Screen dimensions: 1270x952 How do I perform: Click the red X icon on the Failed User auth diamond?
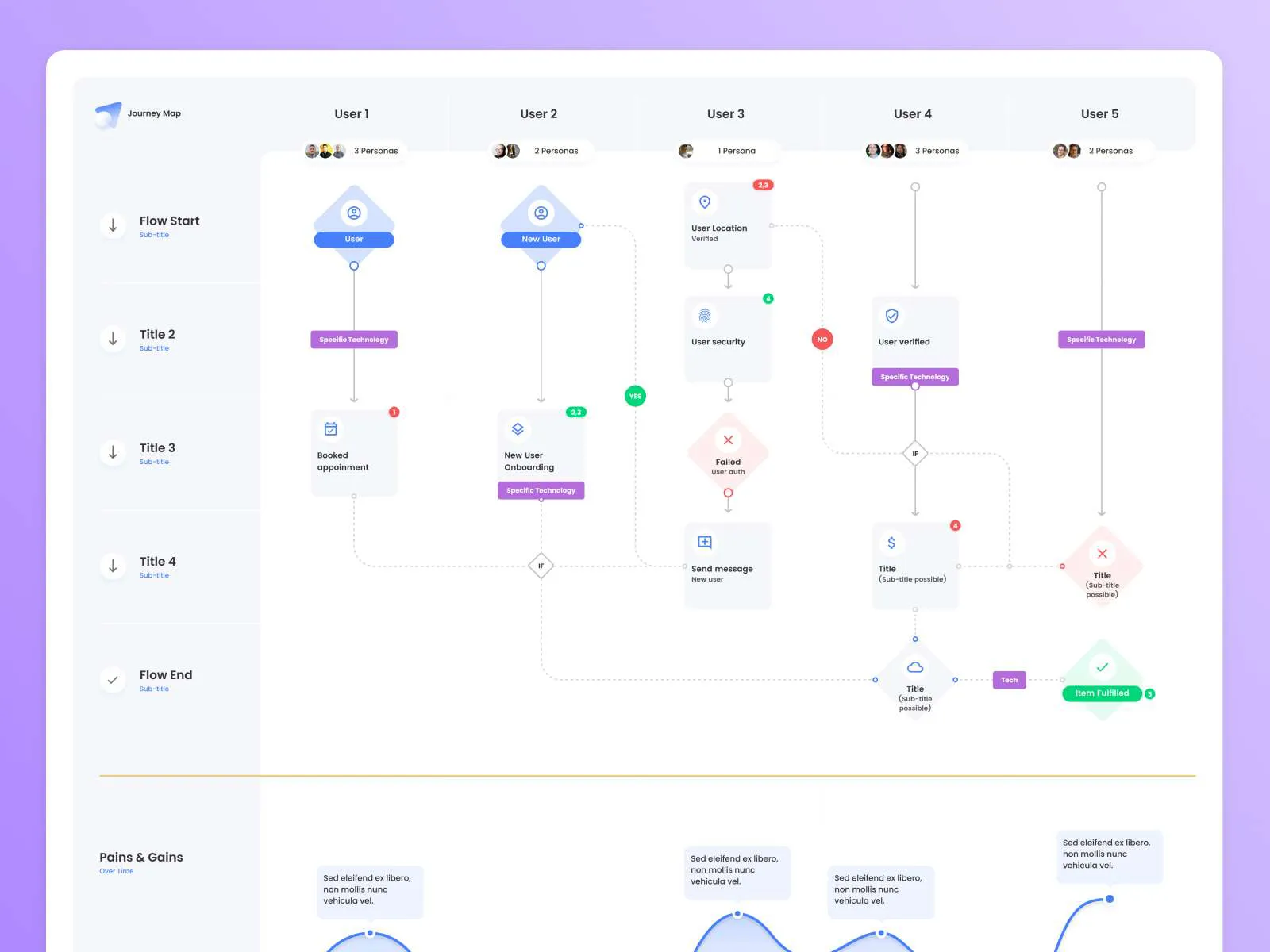[x=727, y=440]
